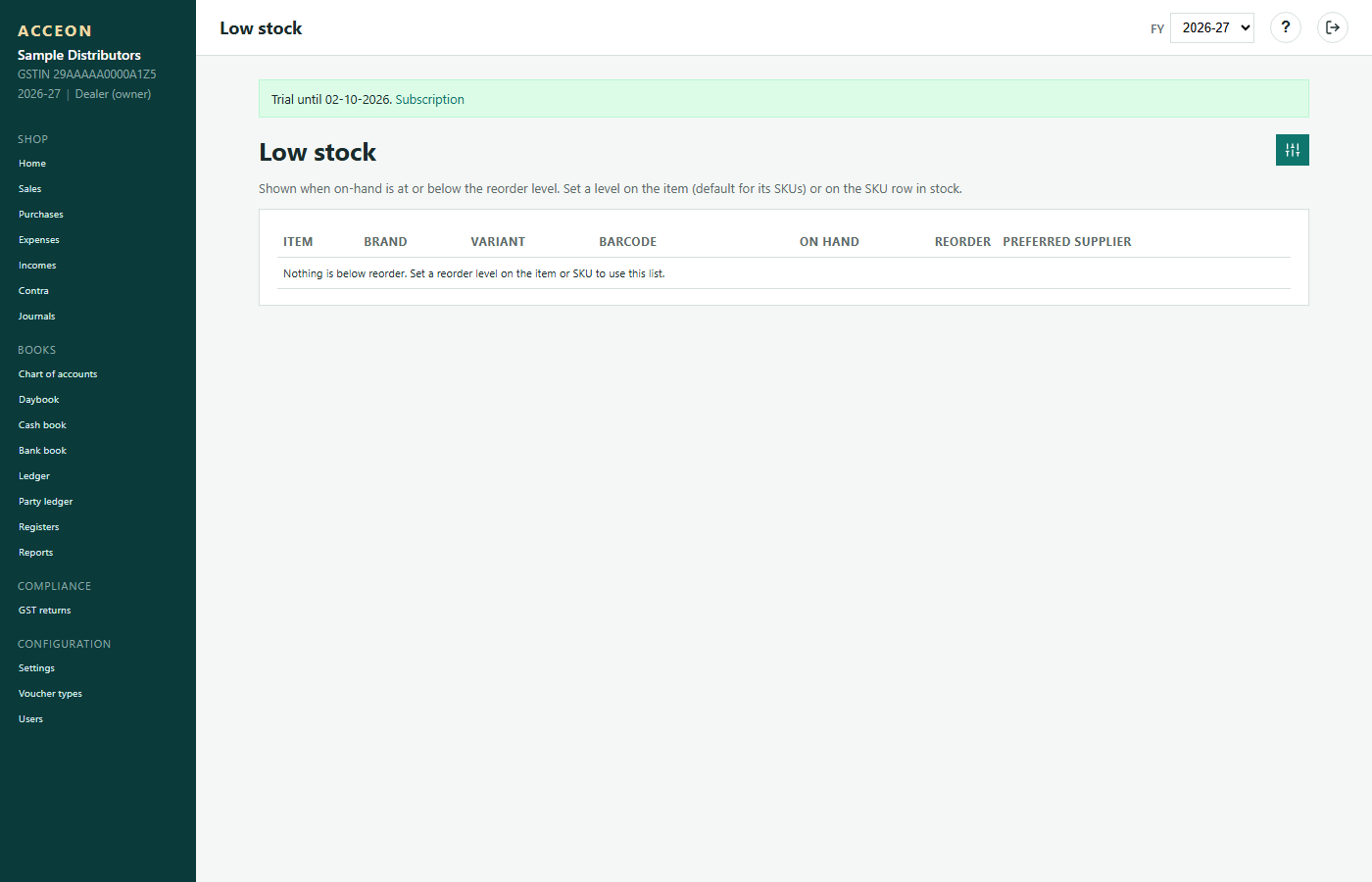Click the ACCEON logo

pos(55,30)
